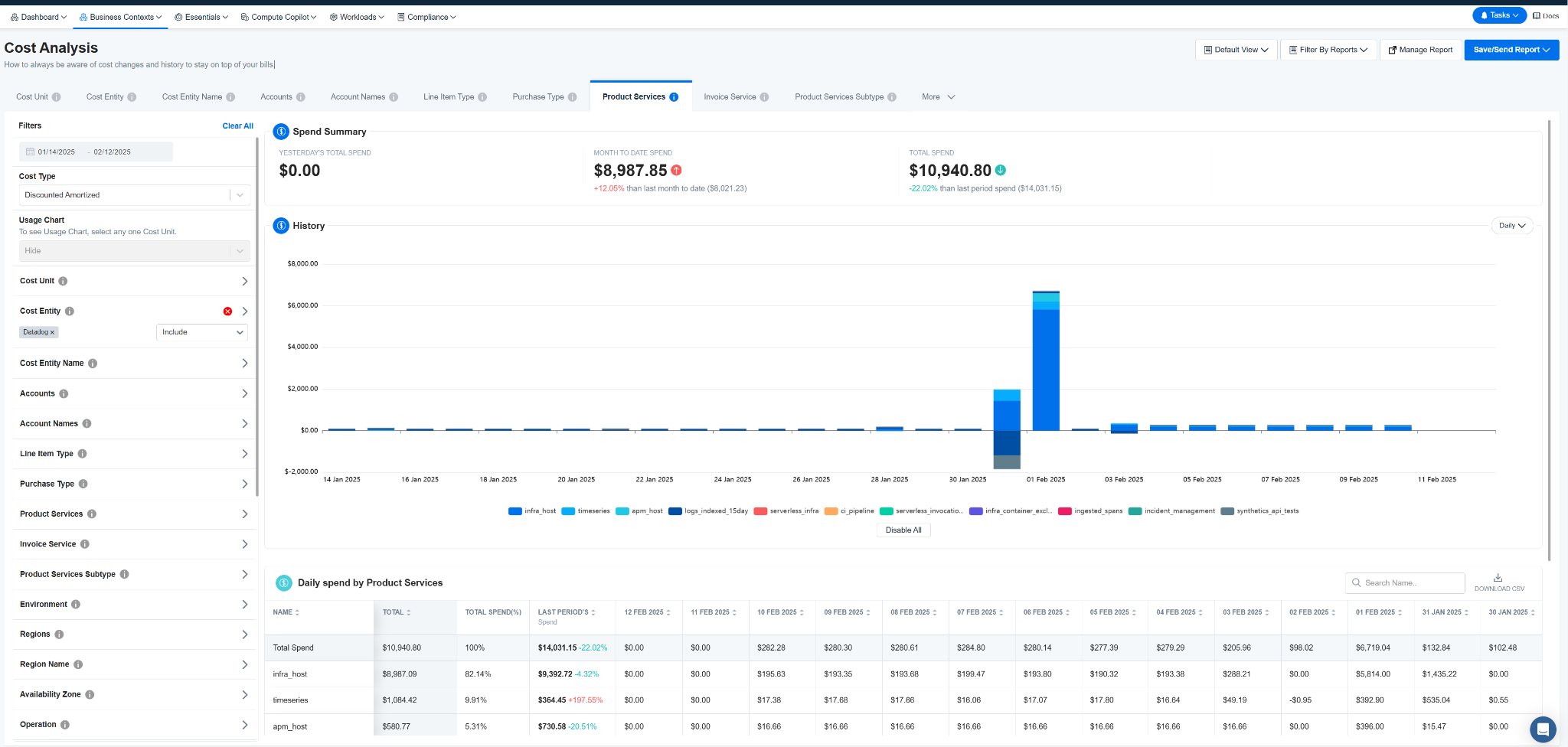Remove the Datadog filter tag
This screenshot has height=747, width=1568.
tap(52, 333)
